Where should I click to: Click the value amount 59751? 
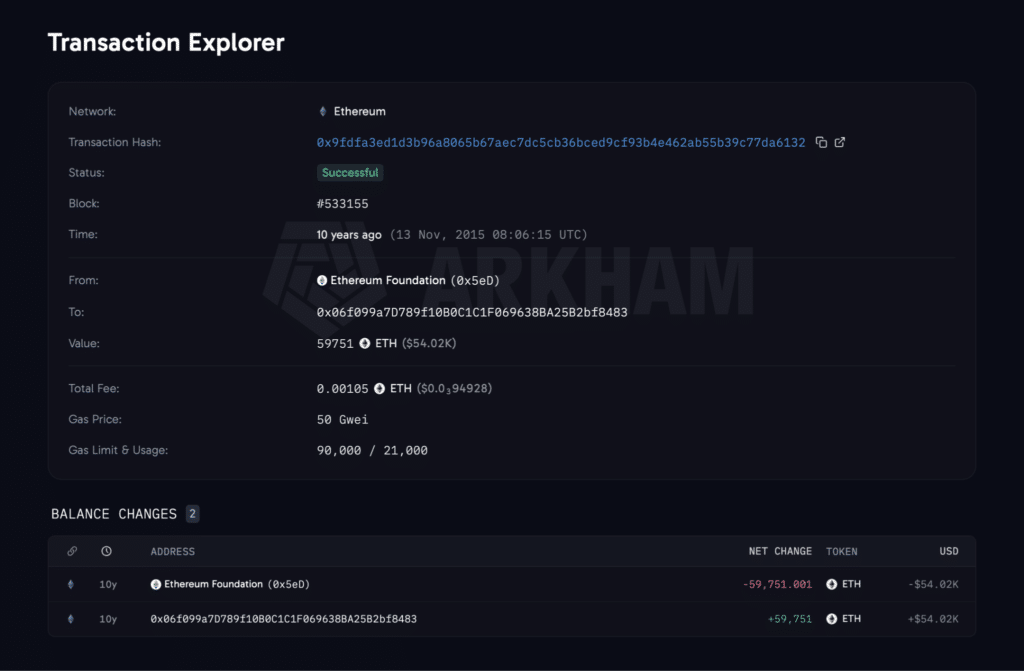335,344
